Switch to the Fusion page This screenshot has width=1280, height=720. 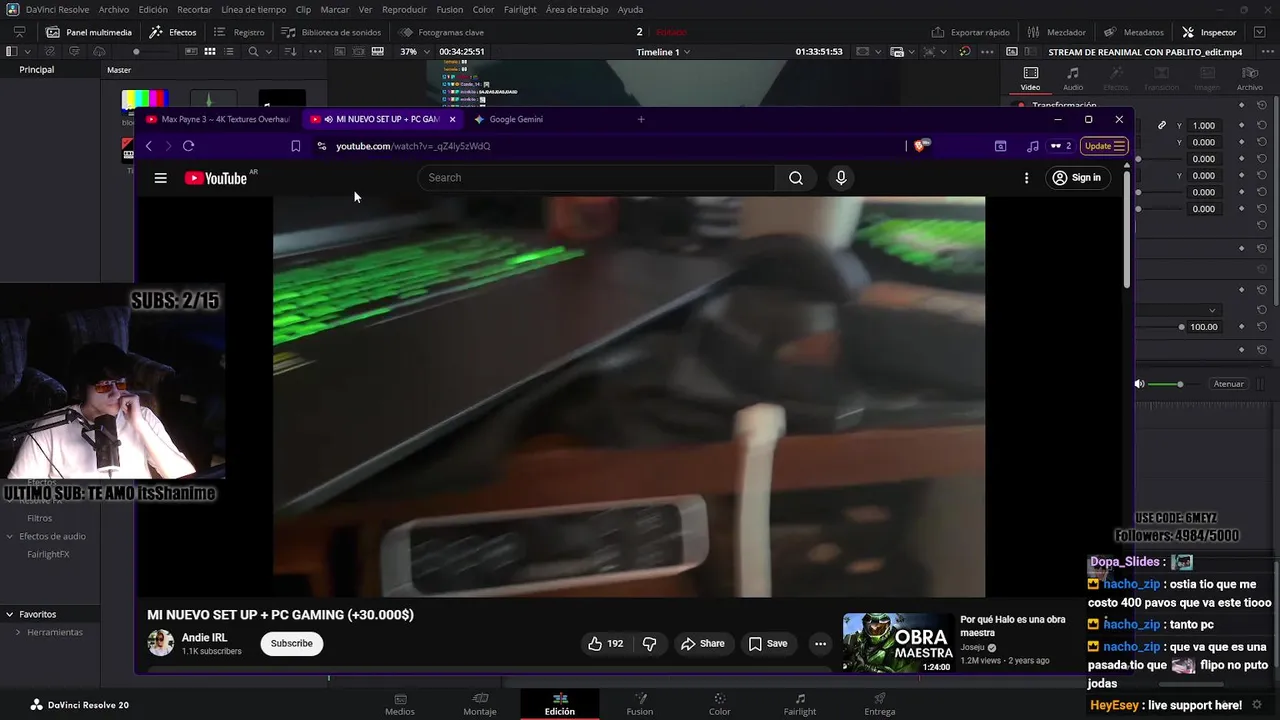640,705
